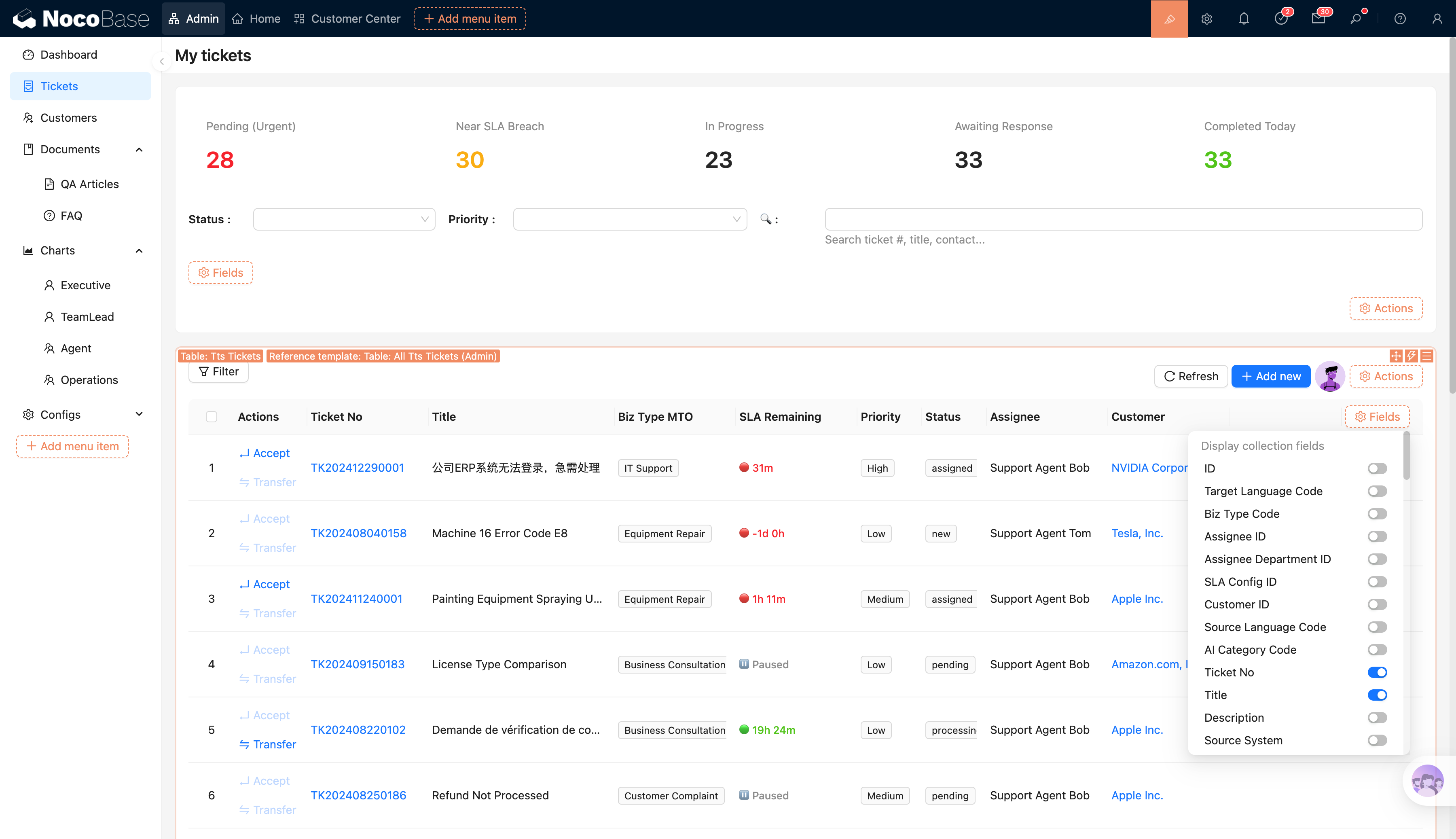Screen dimensions: 1456x839
Task: Go to Customers in the sidebar
Action: click(68, 118)
